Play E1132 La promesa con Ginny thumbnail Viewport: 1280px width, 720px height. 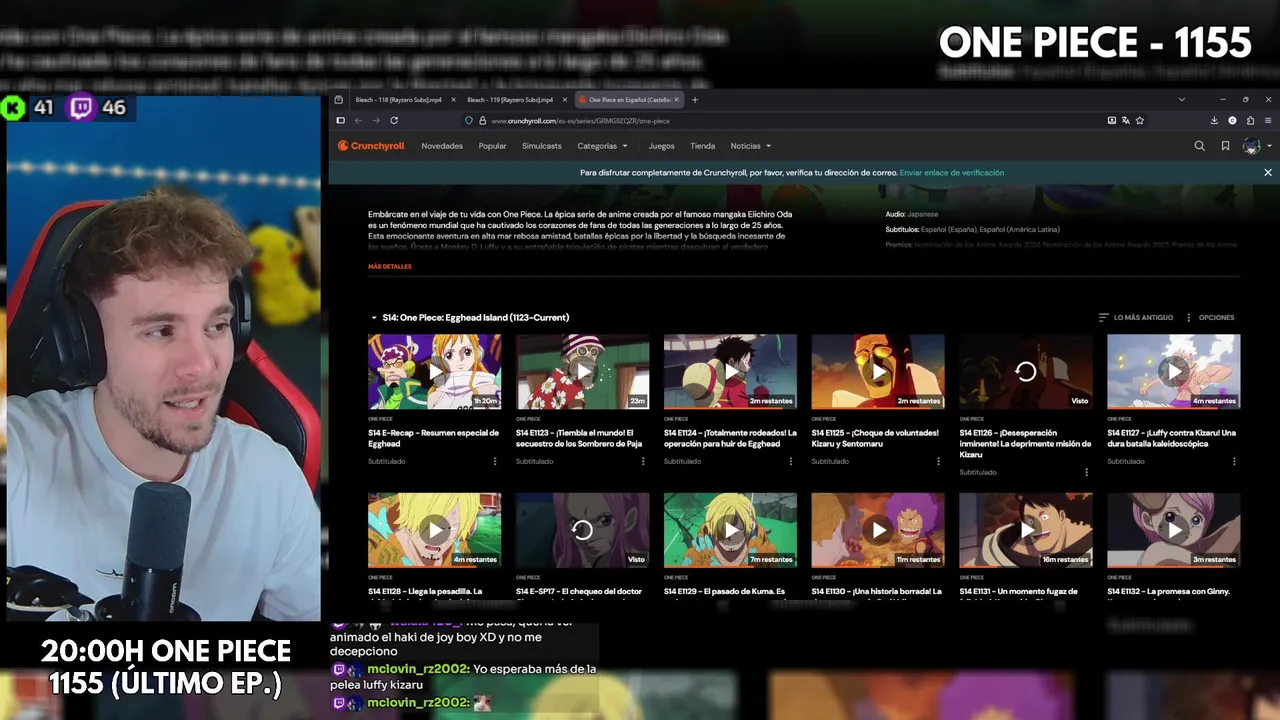1173,530
